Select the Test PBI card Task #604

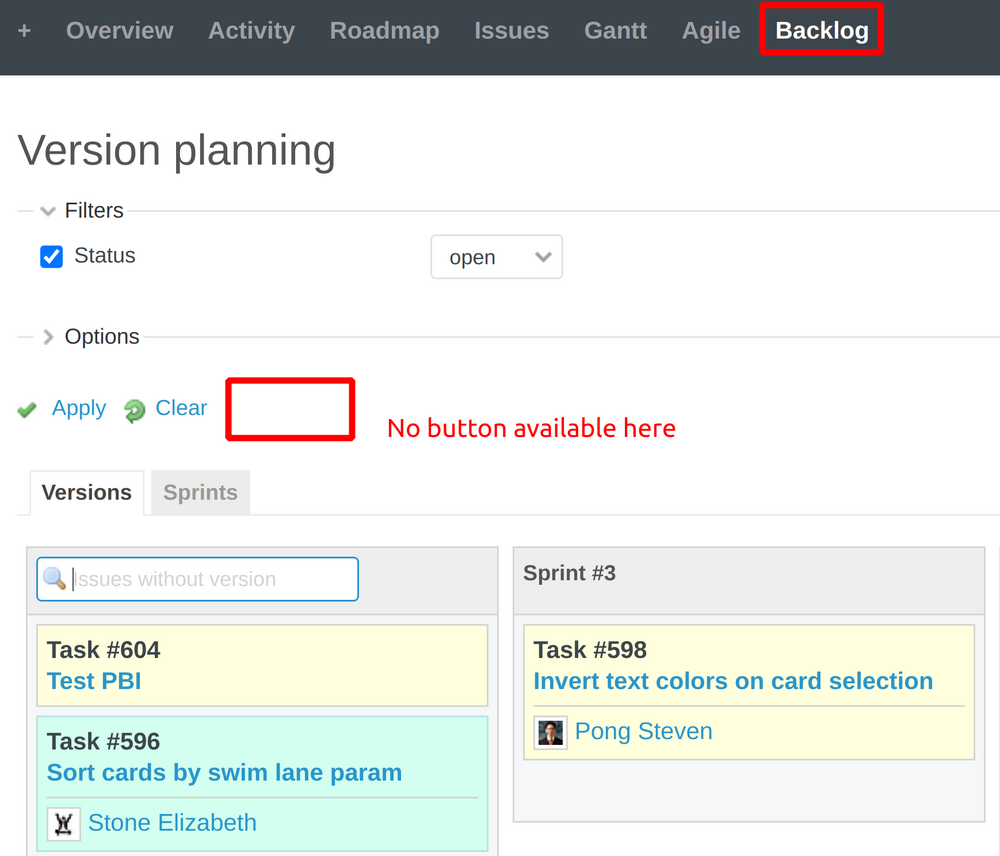click(93, 680)
